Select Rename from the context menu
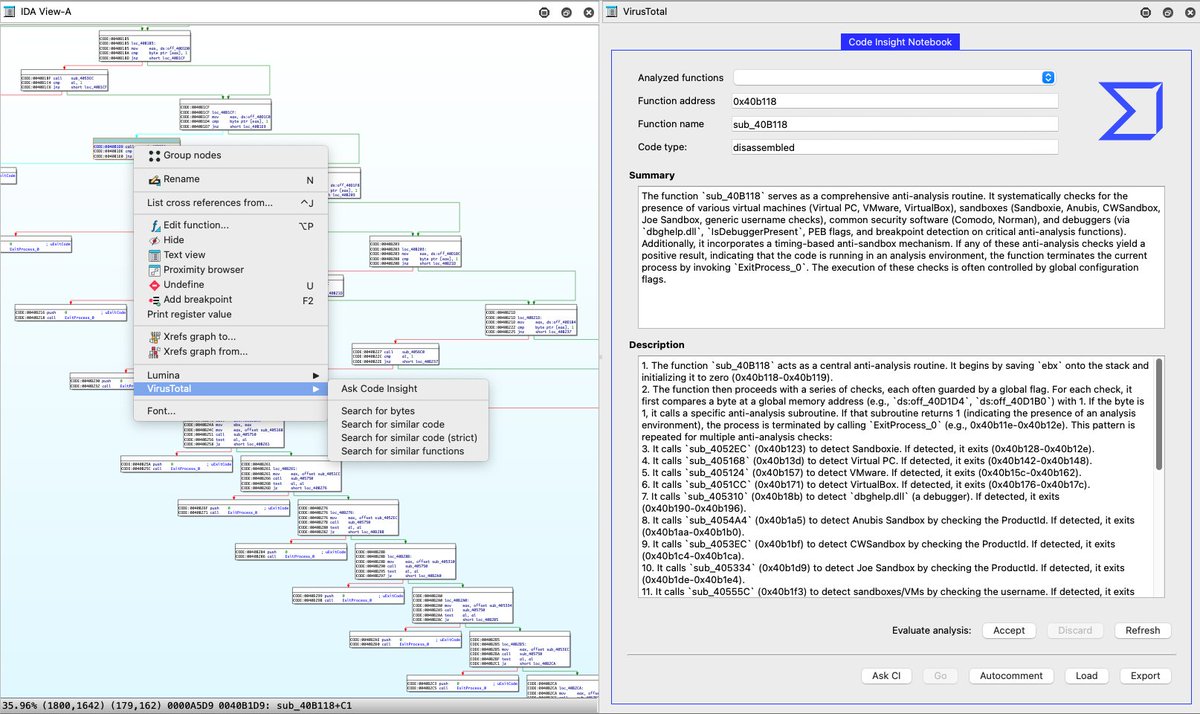Image resolution: width=1200 pixels, height=714 pixels. [231, 180]
